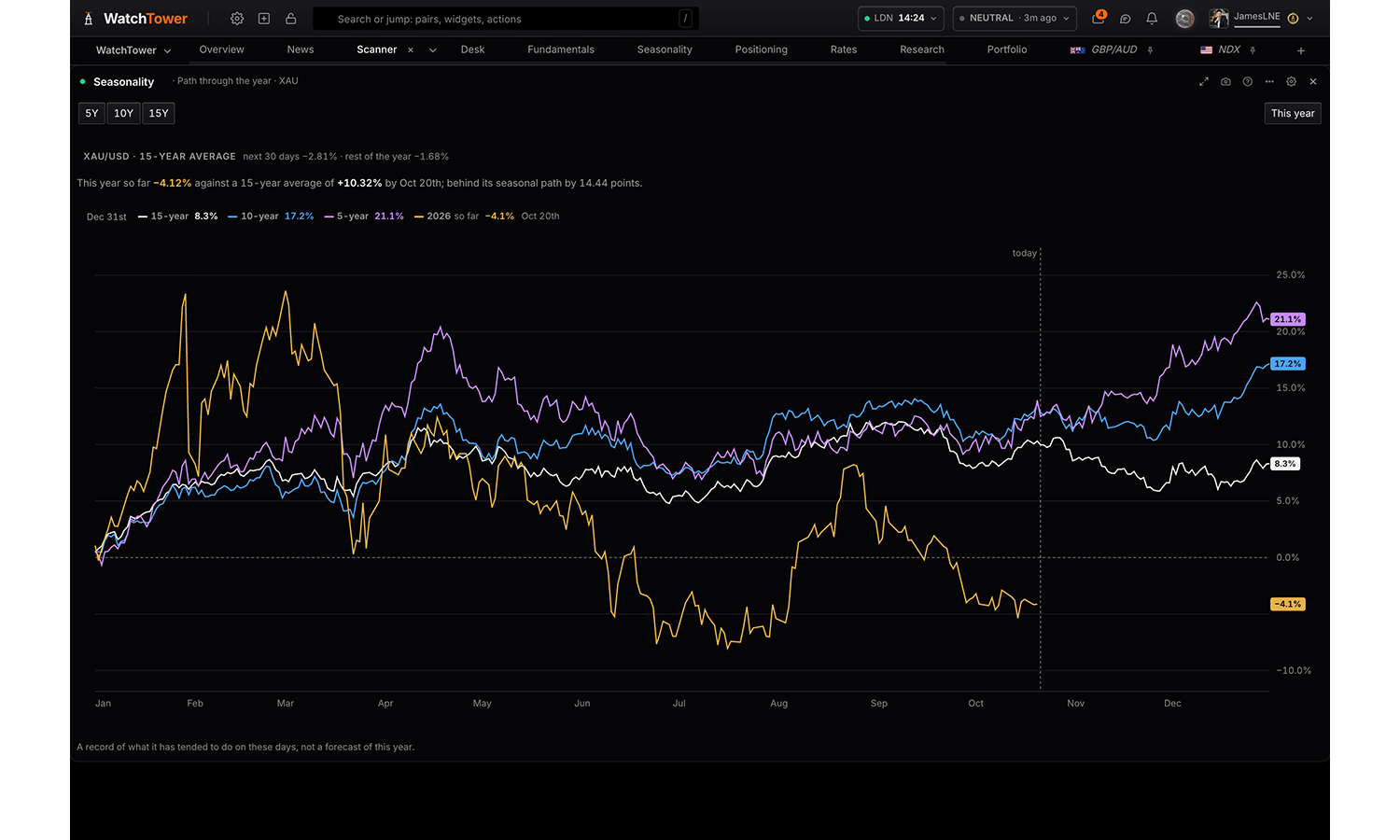This screenshot has width=1400, height=840.
Task: Open the Seasonality widget help icon
Action: (x=1248, y=82)
